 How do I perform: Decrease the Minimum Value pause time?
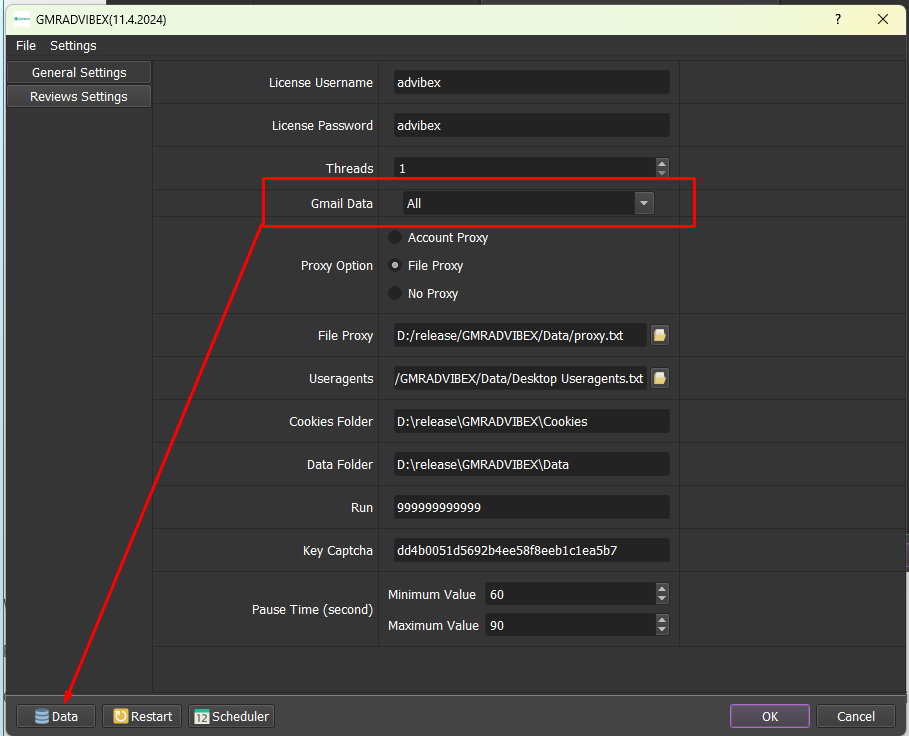click(x=662, y=599)
